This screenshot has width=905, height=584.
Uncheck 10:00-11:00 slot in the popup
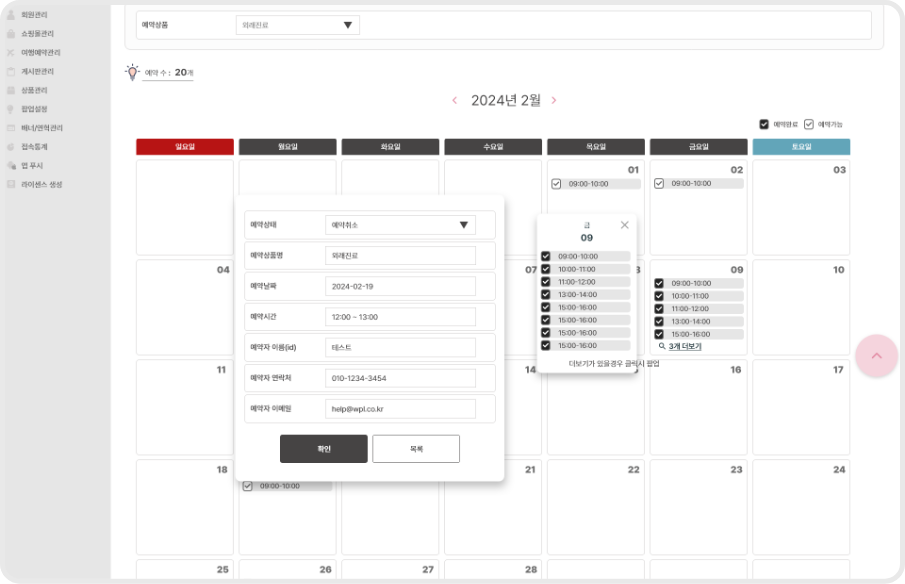click(x=546, y=269)
